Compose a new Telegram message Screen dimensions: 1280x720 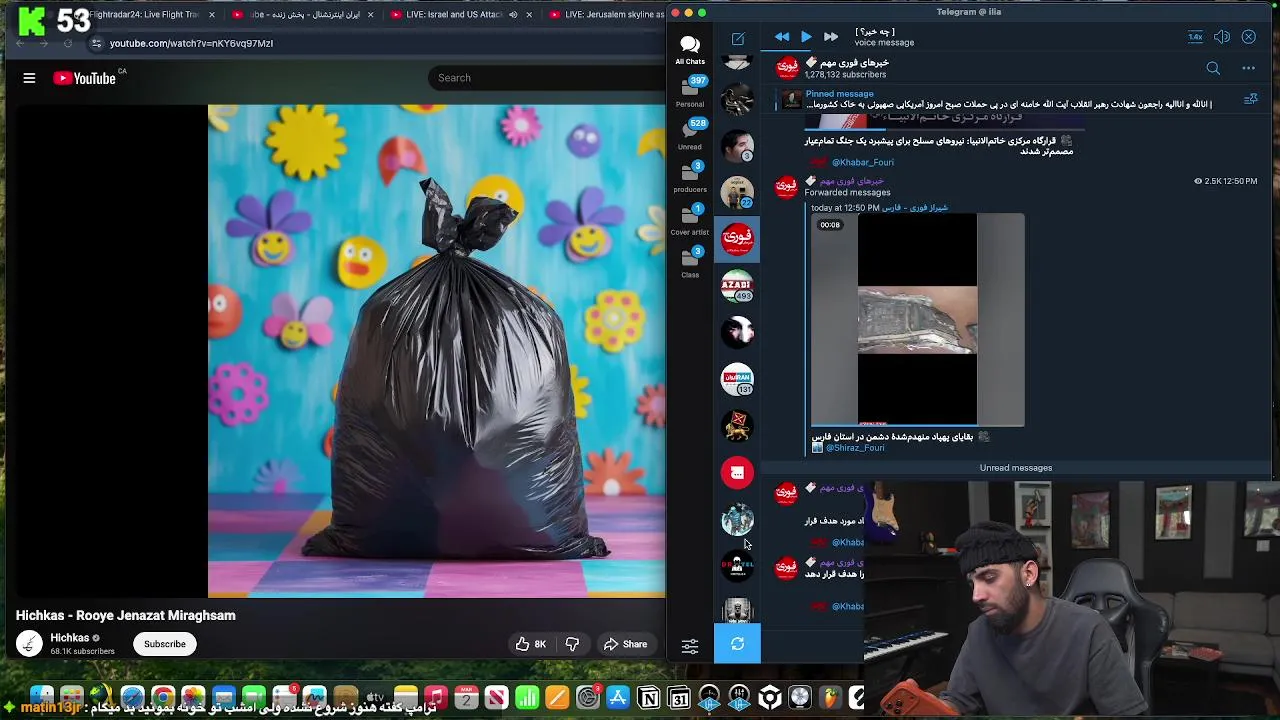click(x=738, y=38)
